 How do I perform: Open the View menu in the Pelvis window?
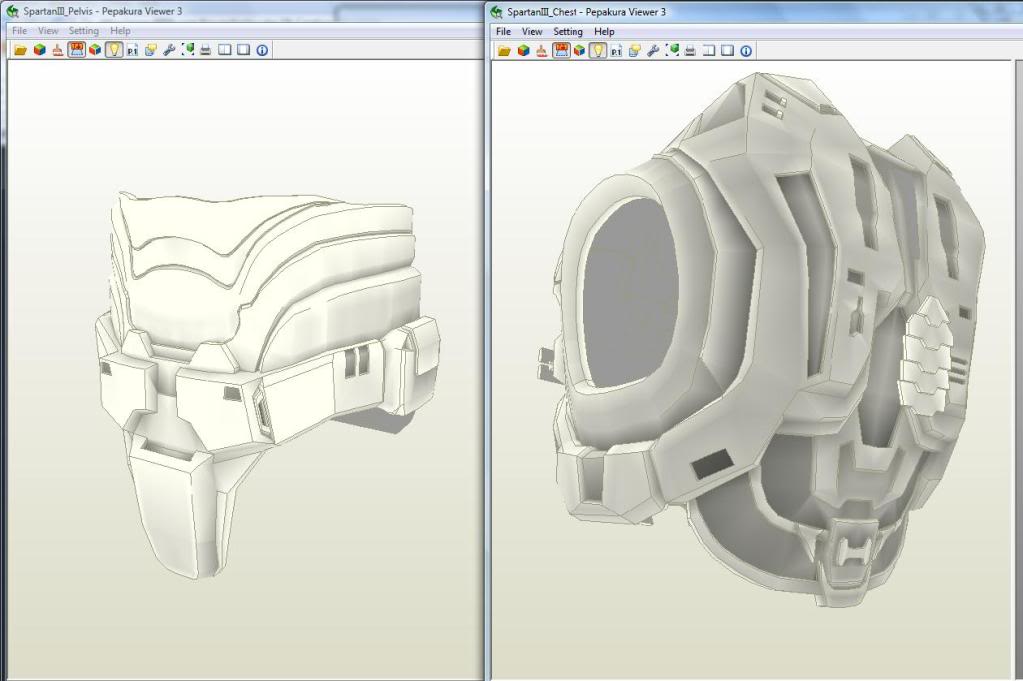coord(48,31)
